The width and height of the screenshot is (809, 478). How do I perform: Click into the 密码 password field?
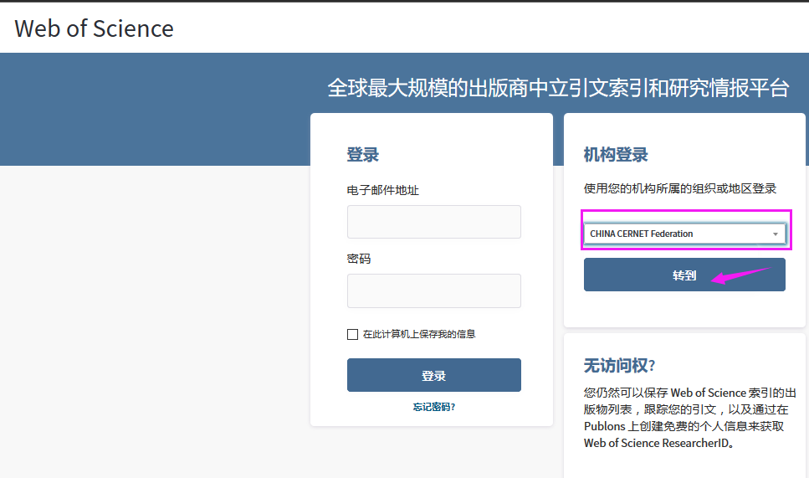tap(433, 291)
